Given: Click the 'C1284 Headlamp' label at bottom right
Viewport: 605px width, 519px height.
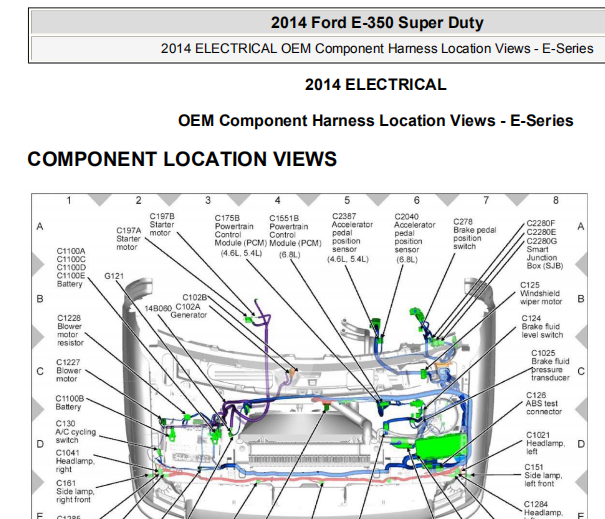Looking at the screenshot, I should pyautogui.click(x=543, y=509).
